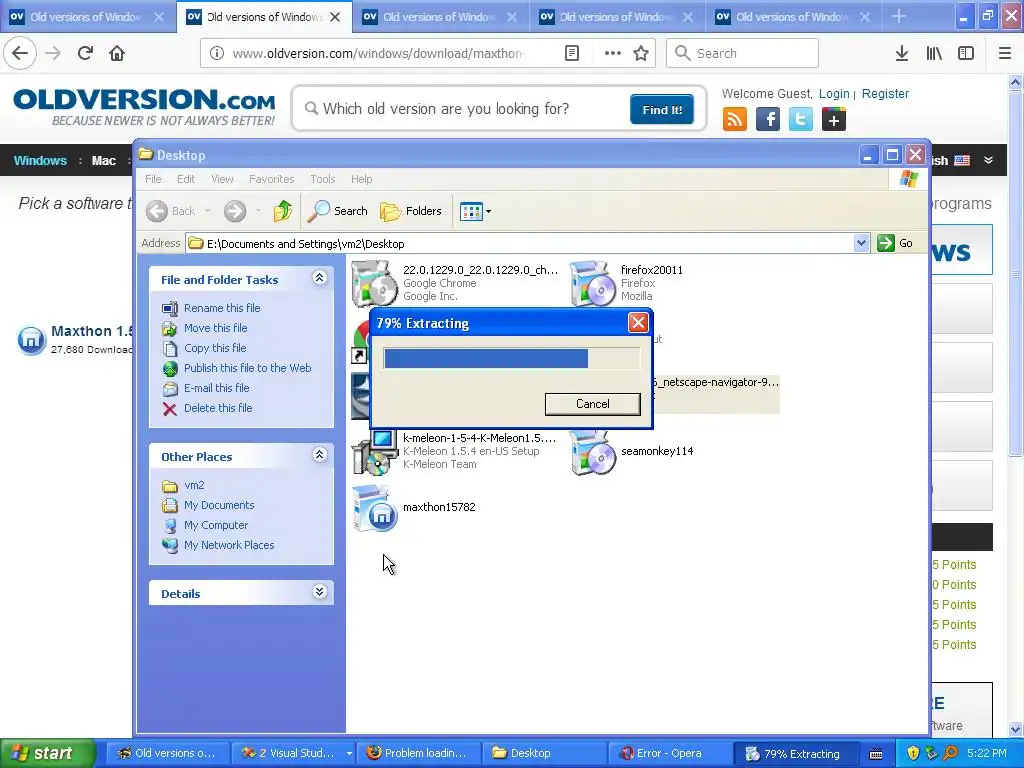Click the Firefox Search box
This screenshot has width=1024, height=768.
pos(742,53)
